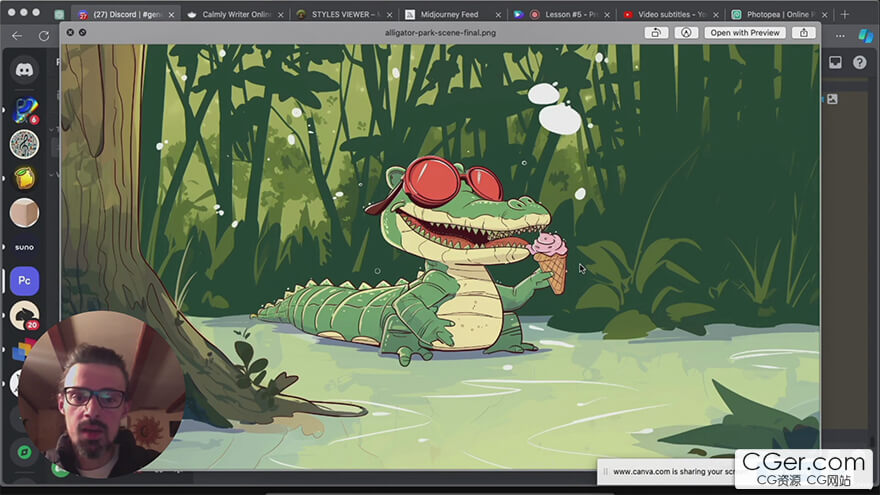The height and width of the screenshot is (495, 880).
Task: Click the Discord inbox icon
Action: click(x=835, y=62)
